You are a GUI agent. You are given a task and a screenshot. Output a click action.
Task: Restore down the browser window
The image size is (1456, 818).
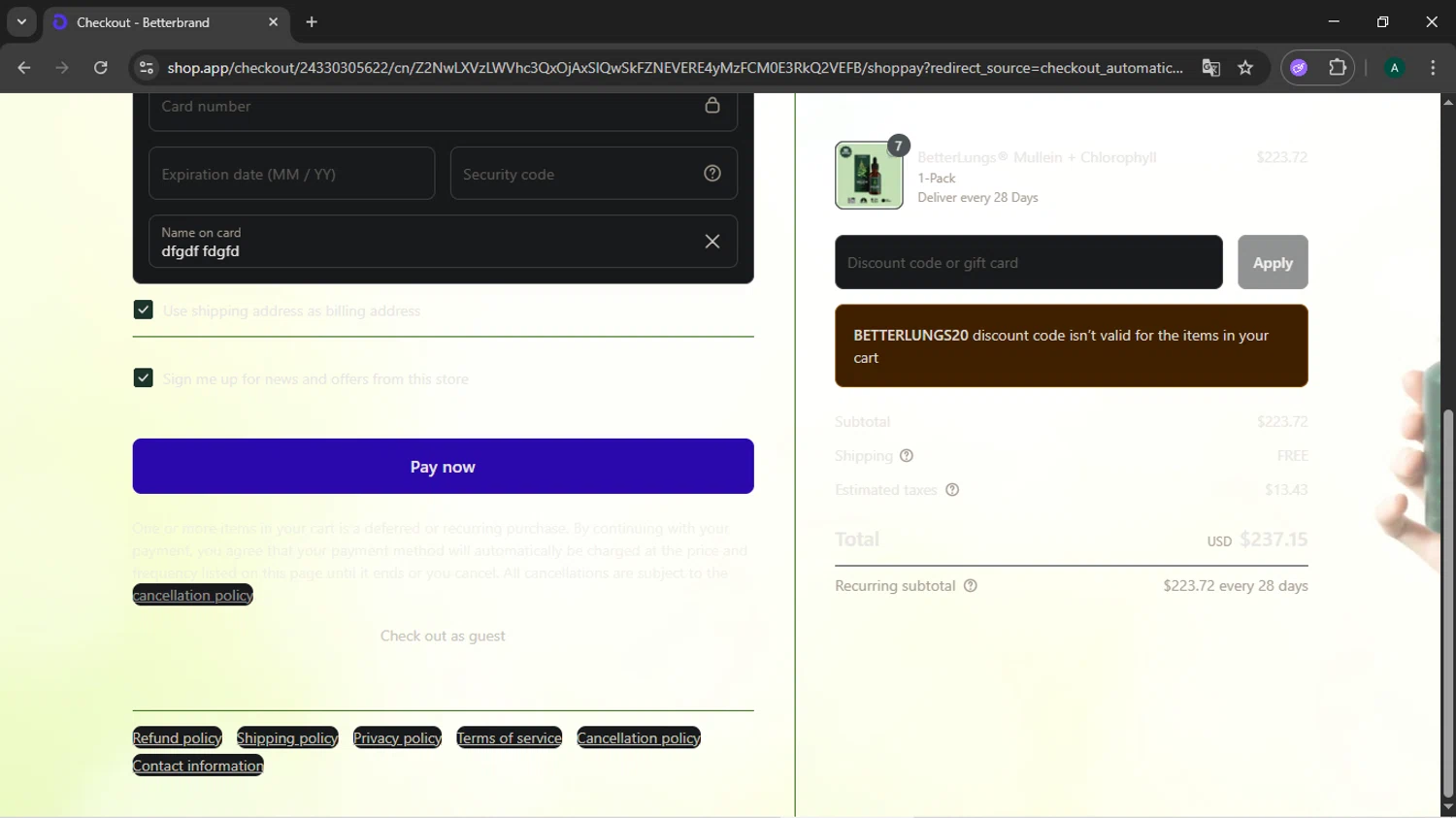(1383, 21)
